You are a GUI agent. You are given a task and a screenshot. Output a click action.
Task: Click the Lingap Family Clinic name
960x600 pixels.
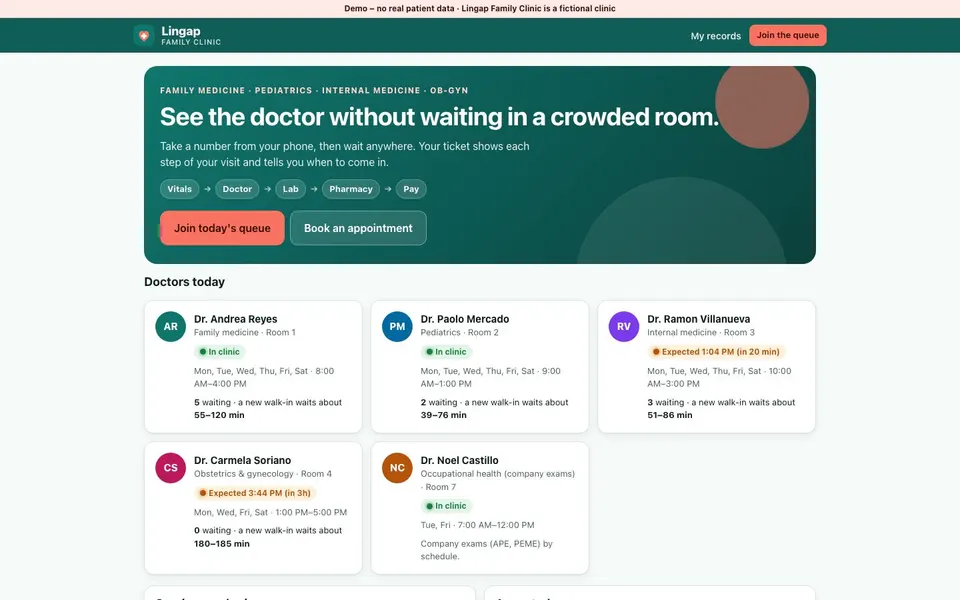tap(191, 36)
